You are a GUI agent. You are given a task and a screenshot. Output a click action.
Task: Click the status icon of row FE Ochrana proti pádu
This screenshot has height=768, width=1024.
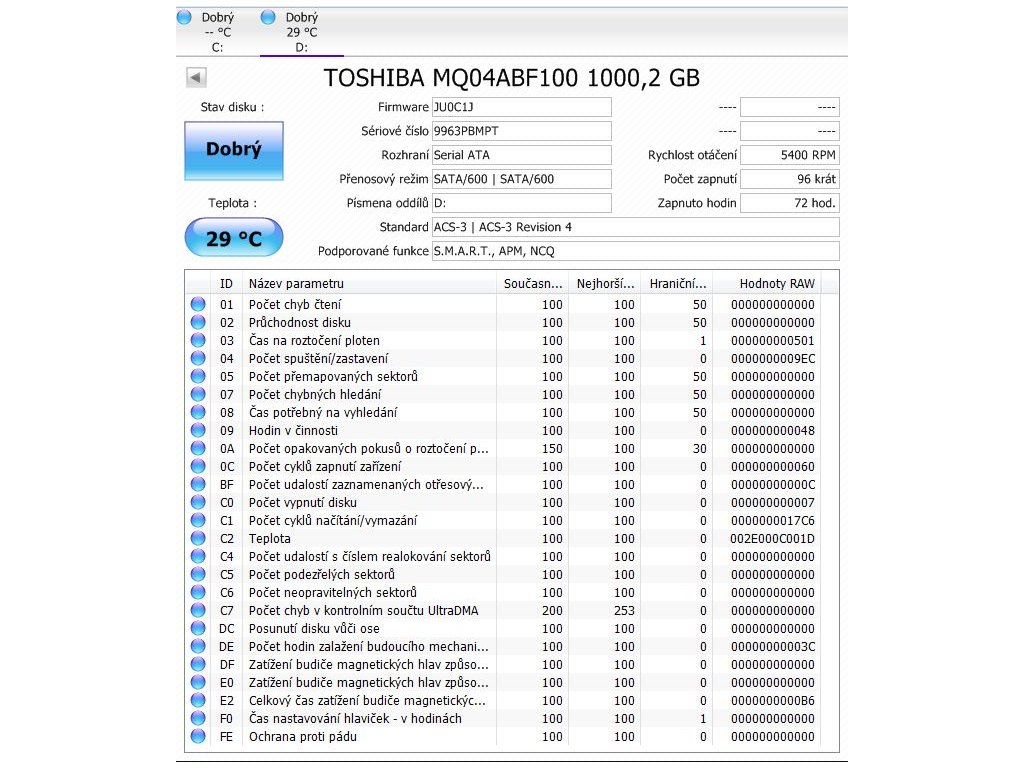(x=198, y=737)
